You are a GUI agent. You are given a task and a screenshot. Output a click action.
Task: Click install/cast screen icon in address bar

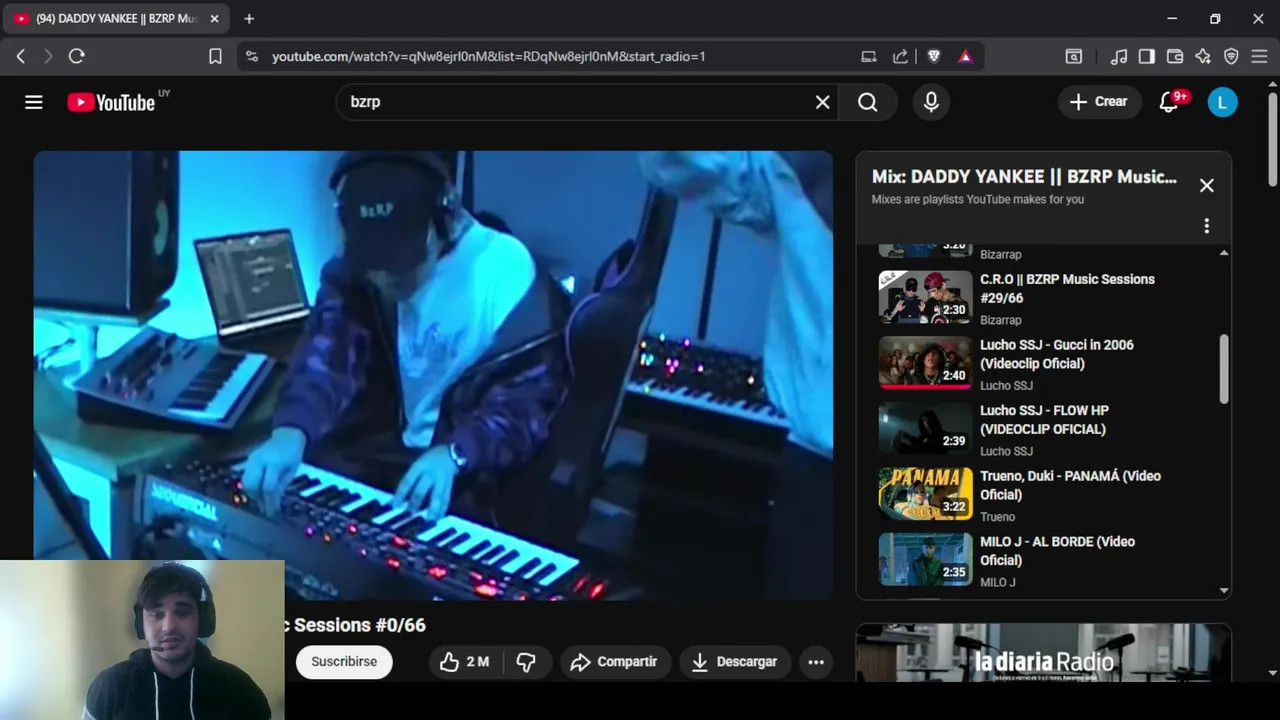click(x=869, y=57)
